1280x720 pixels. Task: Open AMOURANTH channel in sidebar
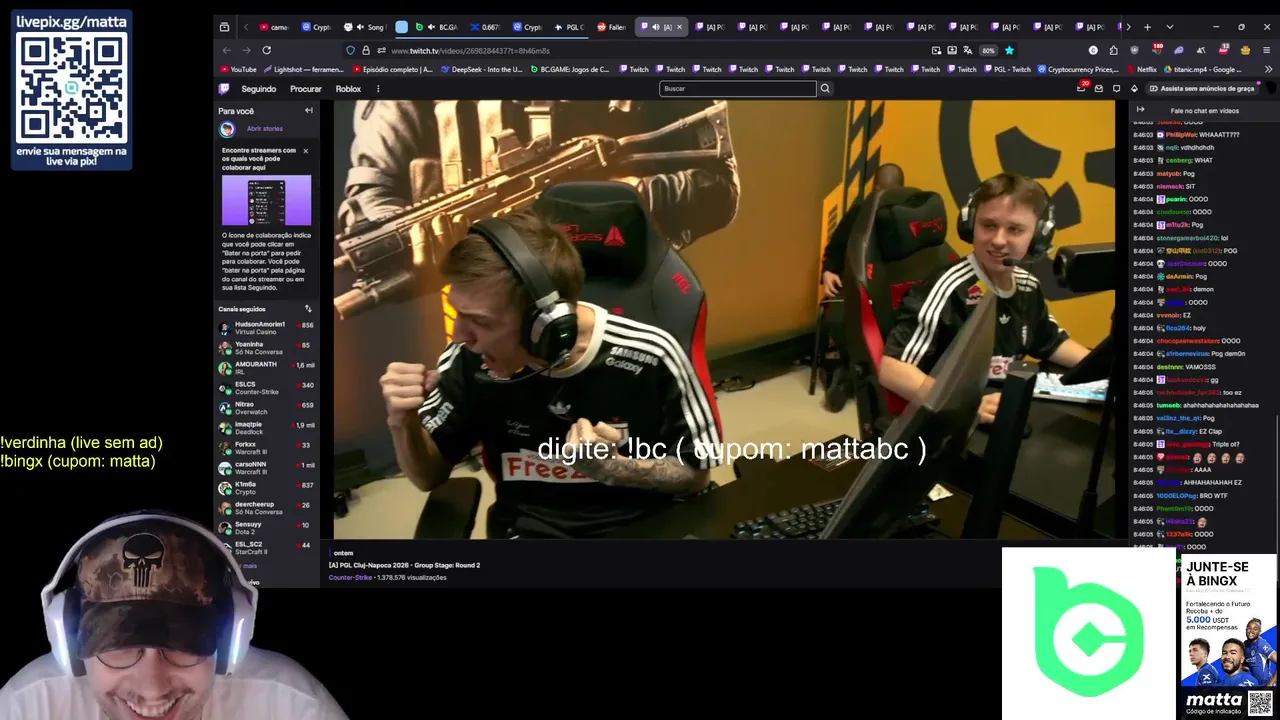pos(266,368)
